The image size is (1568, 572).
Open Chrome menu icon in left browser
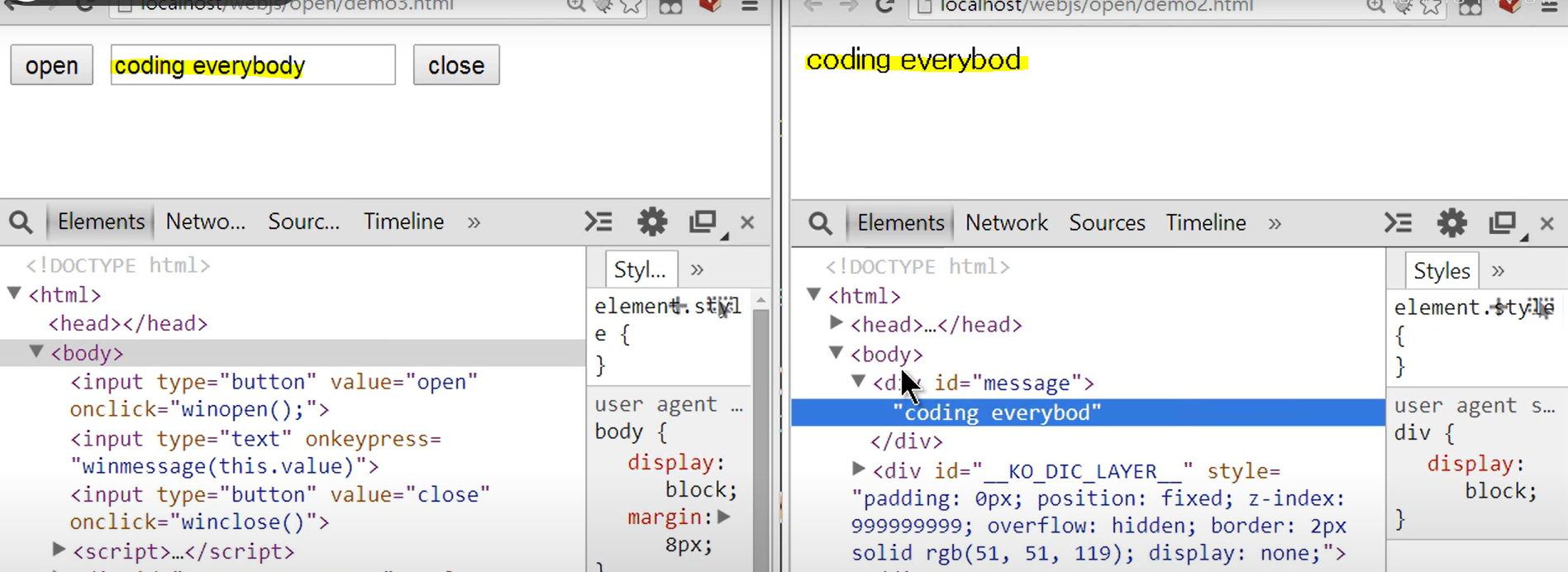(750, 7)
